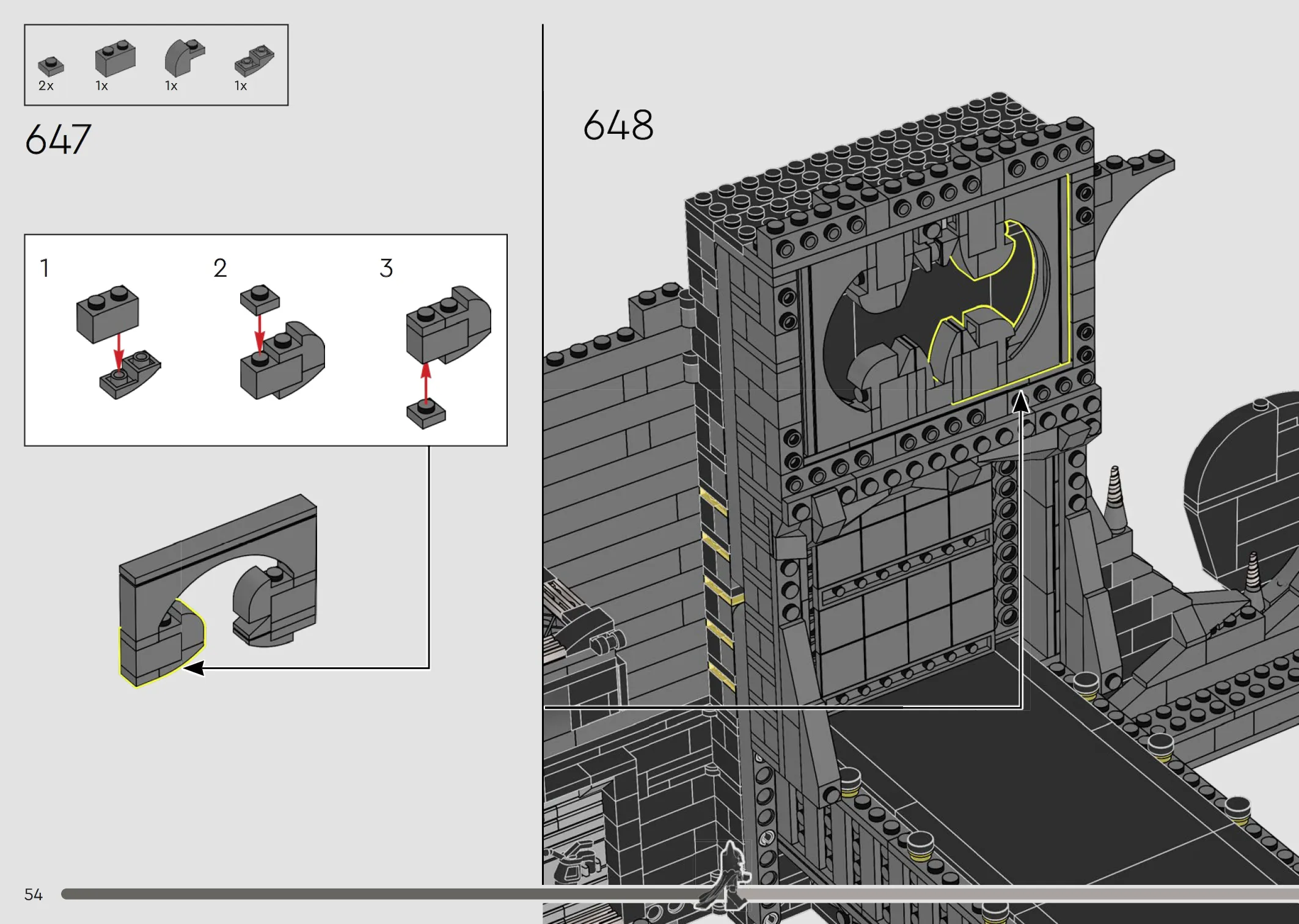Click the 1x quantity under the 1x2 brick

point(101,86)
